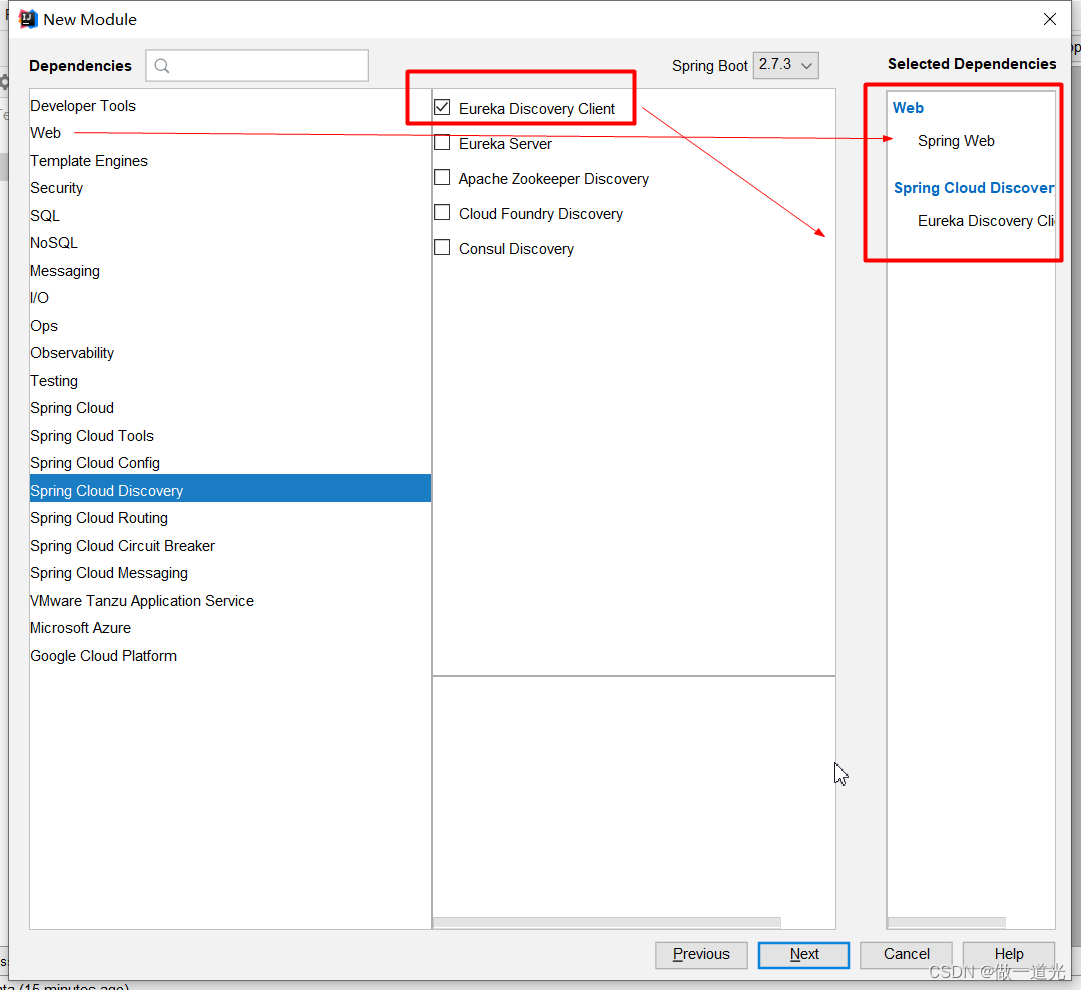Screen dimensions: 1081x990
Task: Select highlighted Spring Cloud Discovery category
Action: tap(230, 490)
